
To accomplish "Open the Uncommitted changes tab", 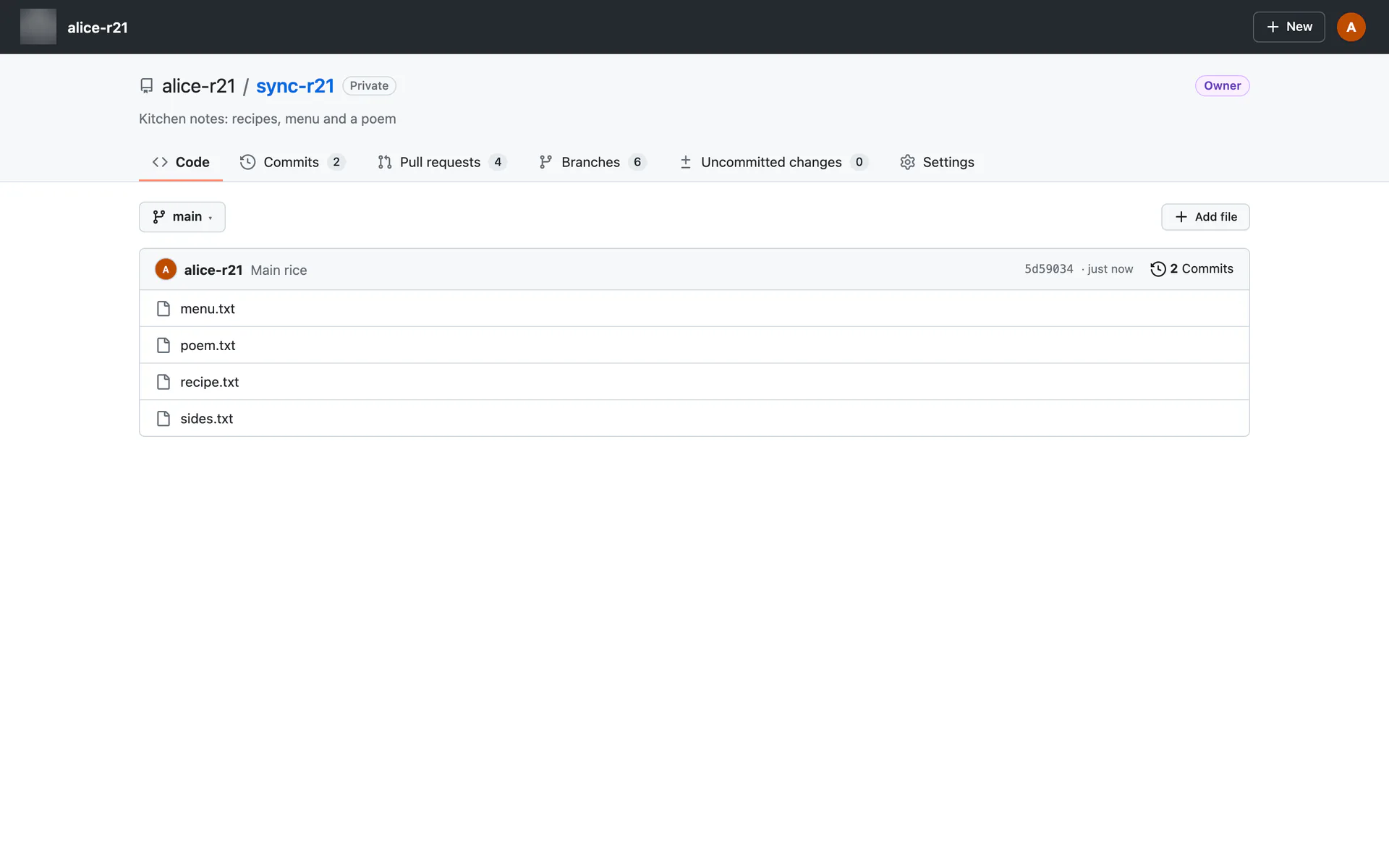I will (x=773, y=162).
